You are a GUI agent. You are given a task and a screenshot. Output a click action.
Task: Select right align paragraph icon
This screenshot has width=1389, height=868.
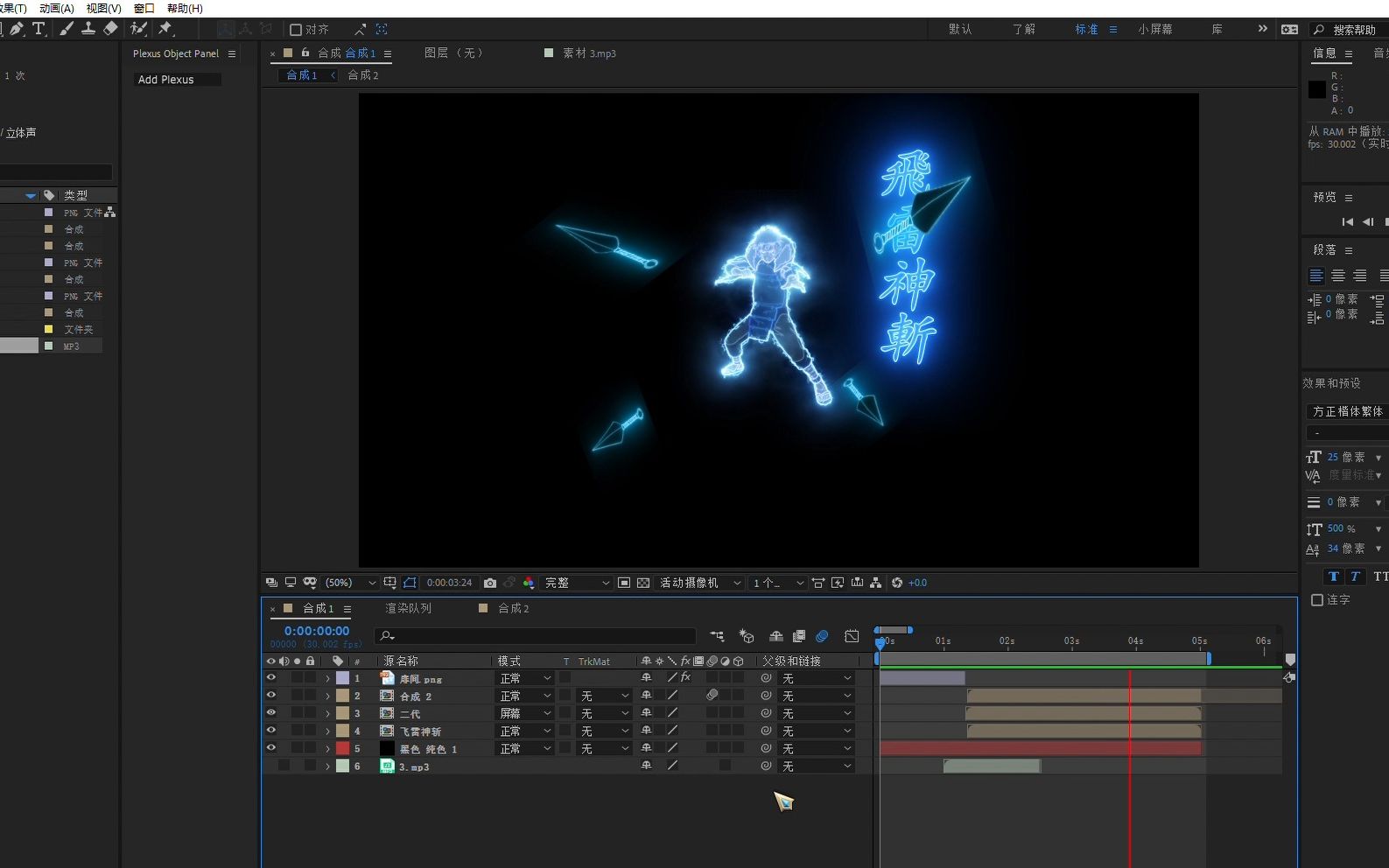1360,276
